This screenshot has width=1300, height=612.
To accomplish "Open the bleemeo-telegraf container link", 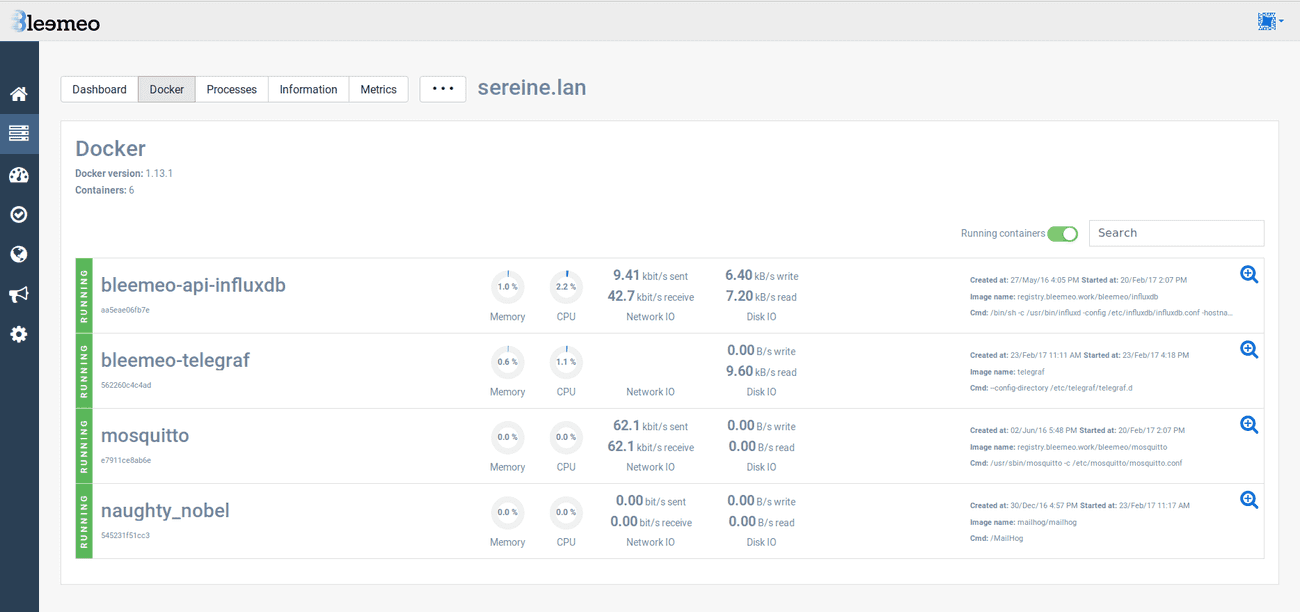I will tap(175, 360).
